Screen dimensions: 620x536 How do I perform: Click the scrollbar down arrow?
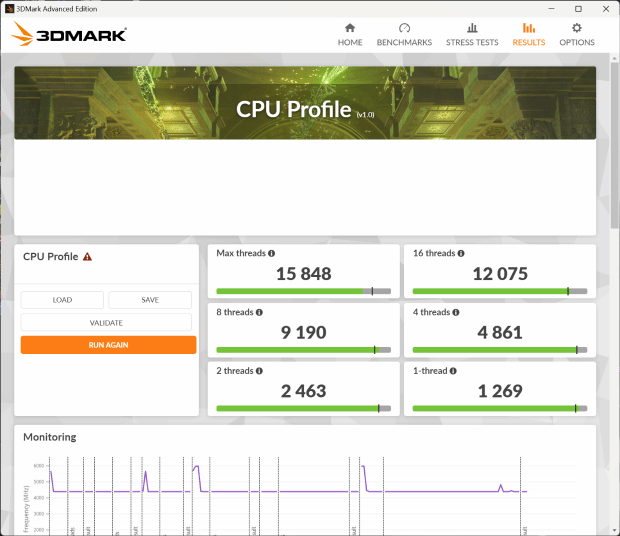(614, 530)
